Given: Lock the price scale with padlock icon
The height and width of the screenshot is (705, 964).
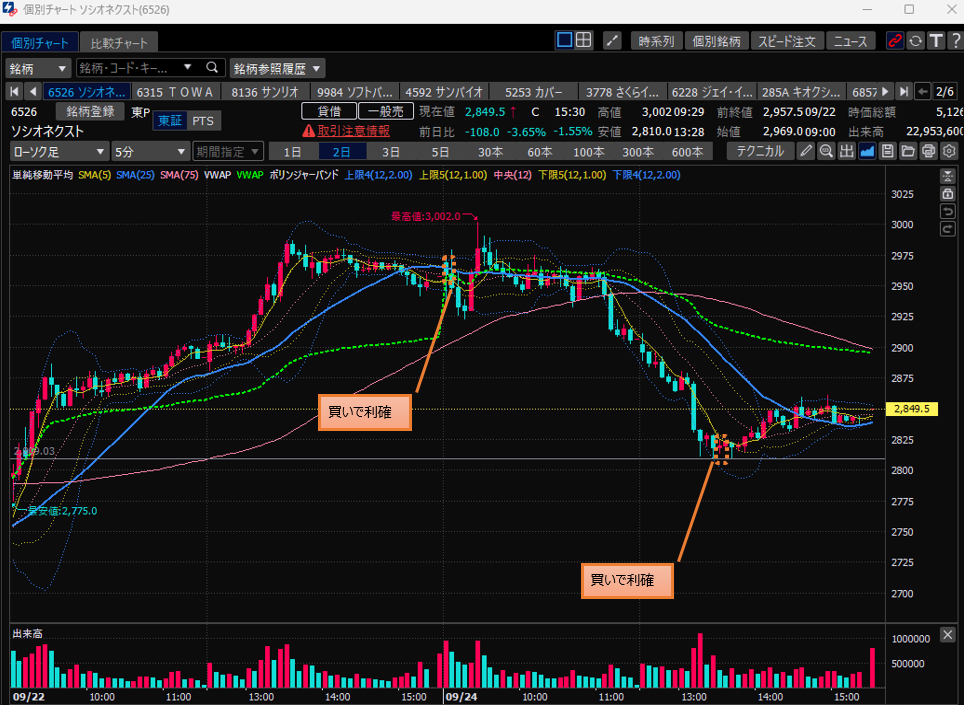Looking at the screenshot, I should 948,193.
